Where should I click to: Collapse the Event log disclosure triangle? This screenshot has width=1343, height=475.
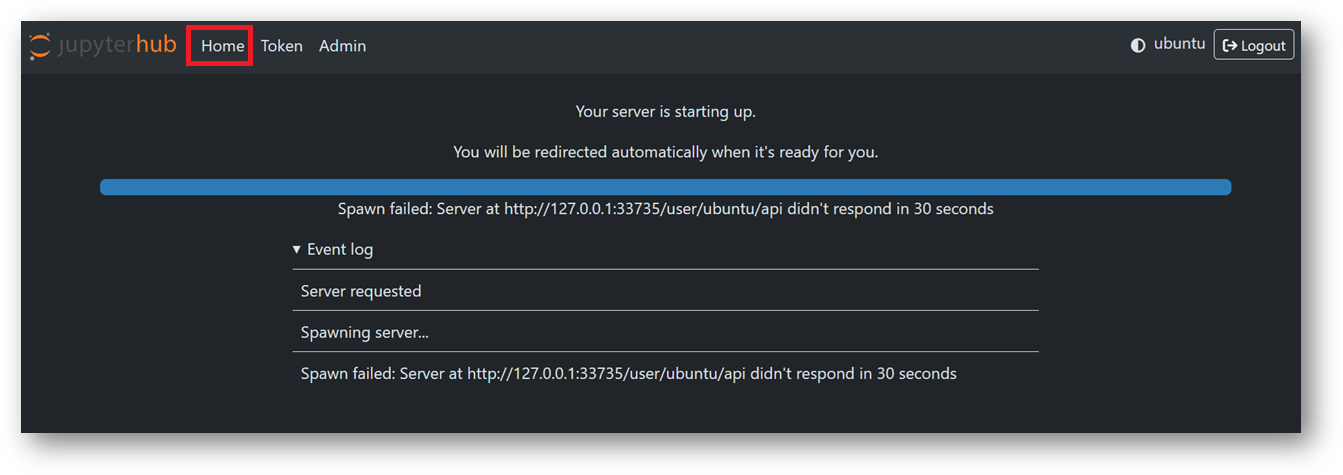click(x=296, y=249)
